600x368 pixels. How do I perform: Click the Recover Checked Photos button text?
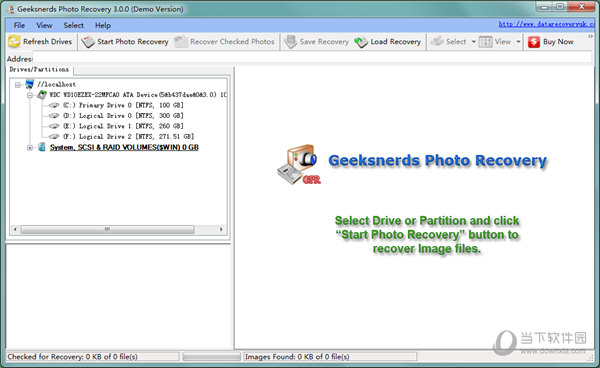point(232,42)
